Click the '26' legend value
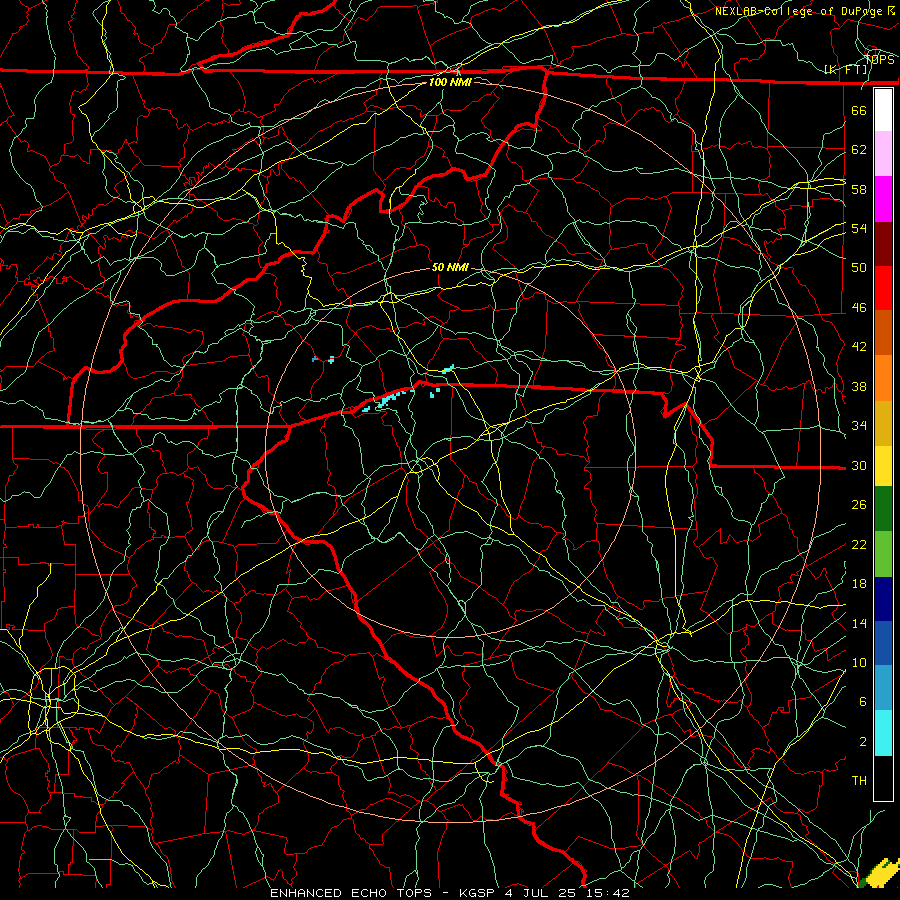This screenshot has width=900, height=900. click(x=859, y=505)
